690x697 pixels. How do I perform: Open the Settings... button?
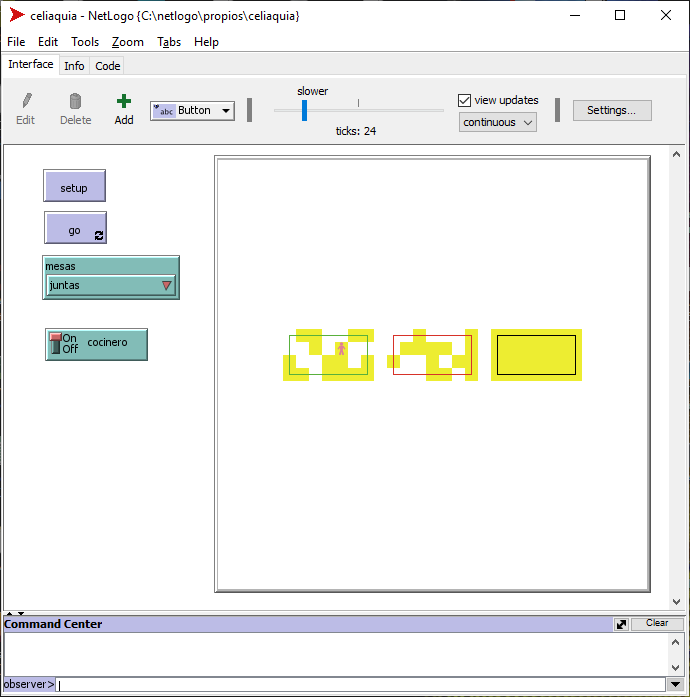(611, 110)
